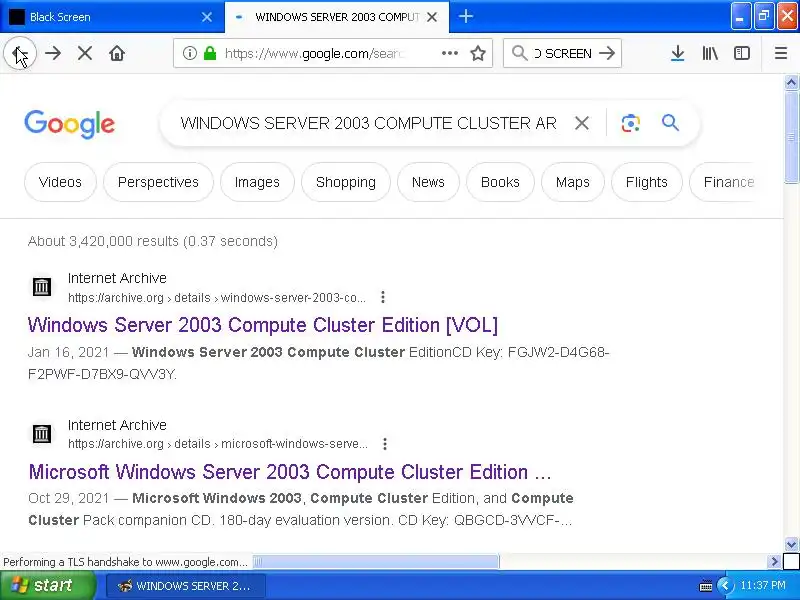Open page actions three-dot menu in address bar
This screenshot has width=800, height=600.
[x=449, y=53]
